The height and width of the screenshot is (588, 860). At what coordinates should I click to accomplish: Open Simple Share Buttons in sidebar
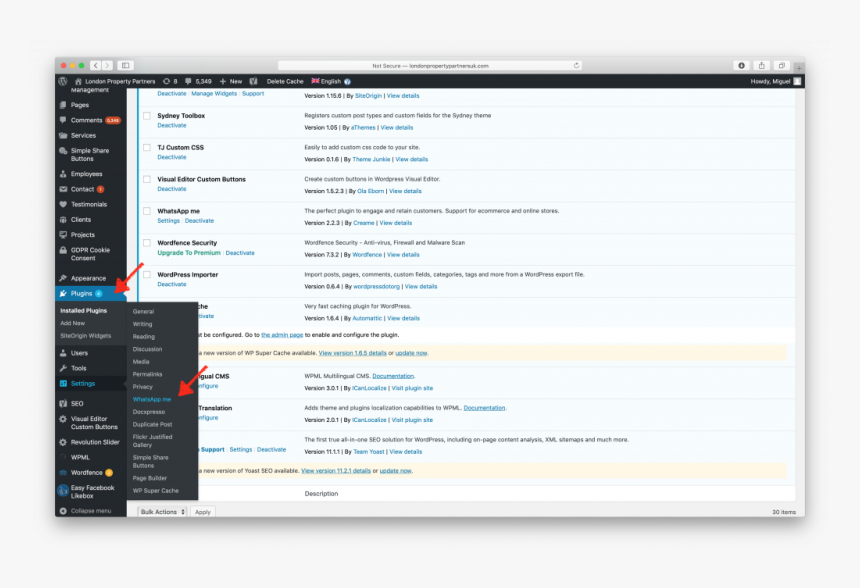click(90, 155)
